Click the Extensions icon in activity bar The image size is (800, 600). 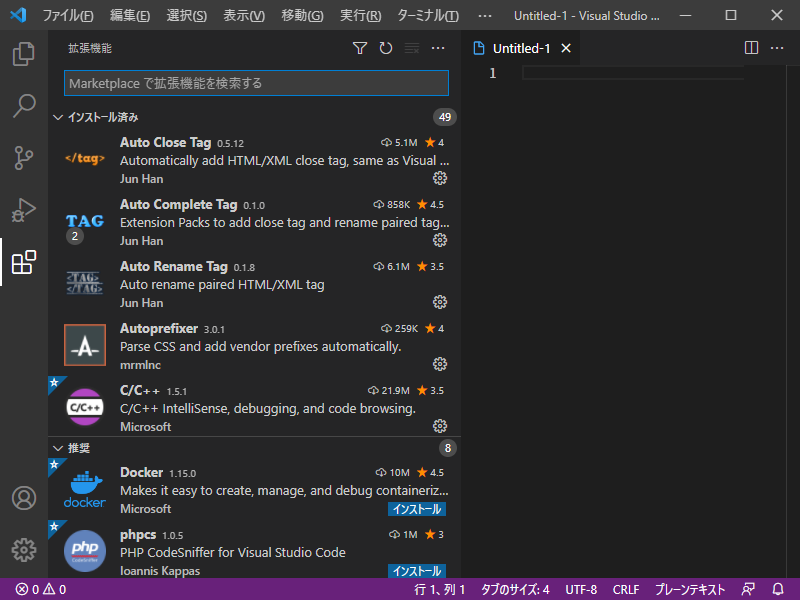click(x=24, y=263)
